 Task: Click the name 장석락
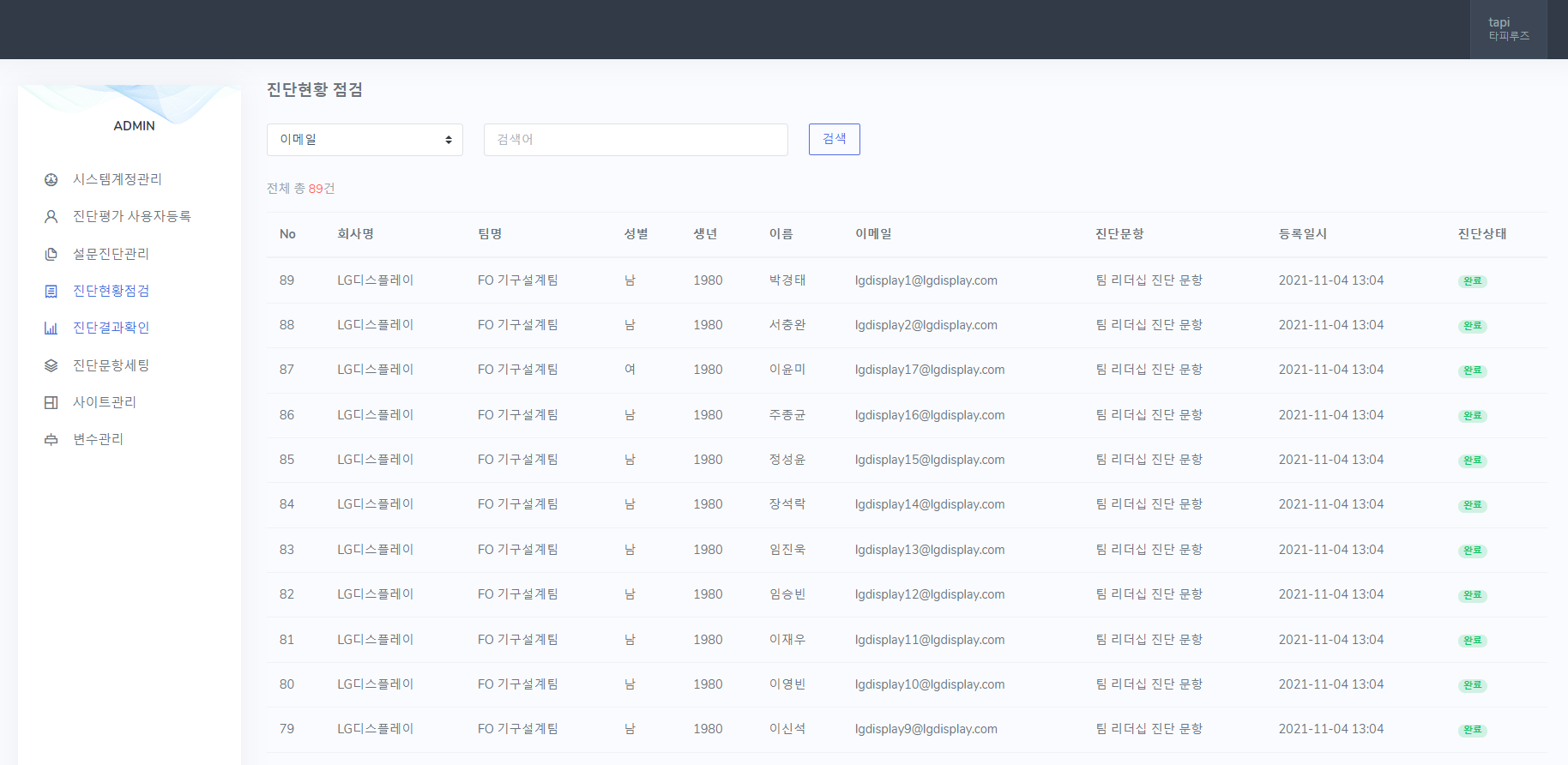787,504
